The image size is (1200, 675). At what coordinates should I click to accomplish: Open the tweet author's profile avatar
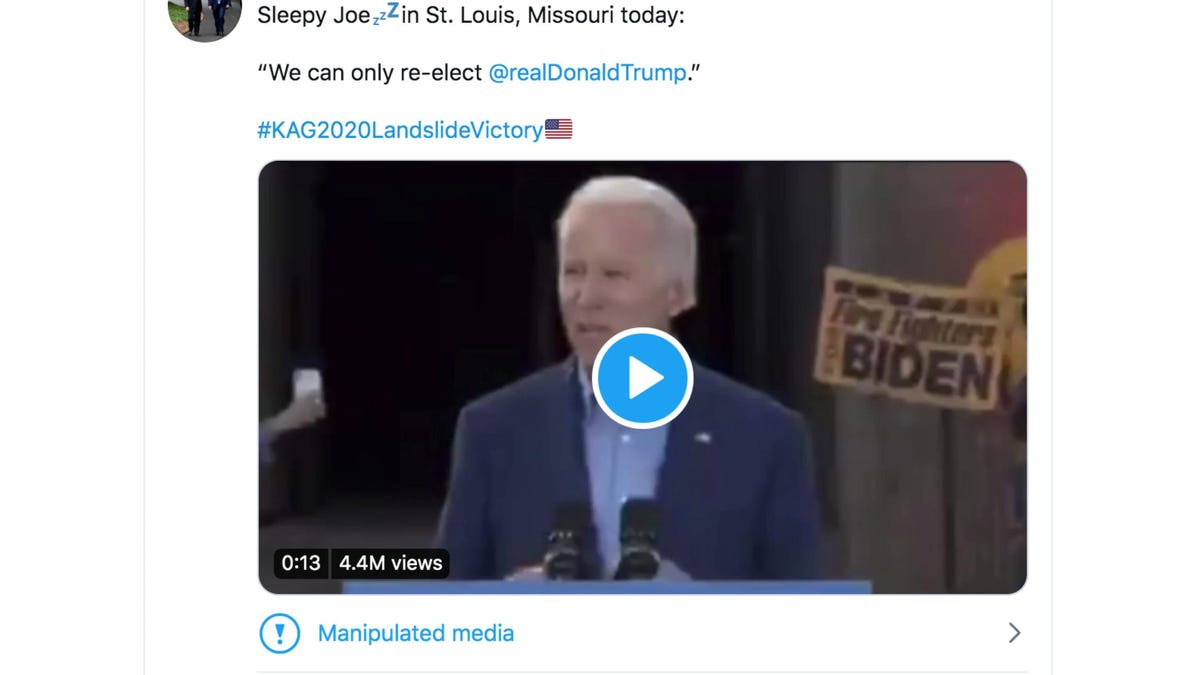click(x=205, y=18)
